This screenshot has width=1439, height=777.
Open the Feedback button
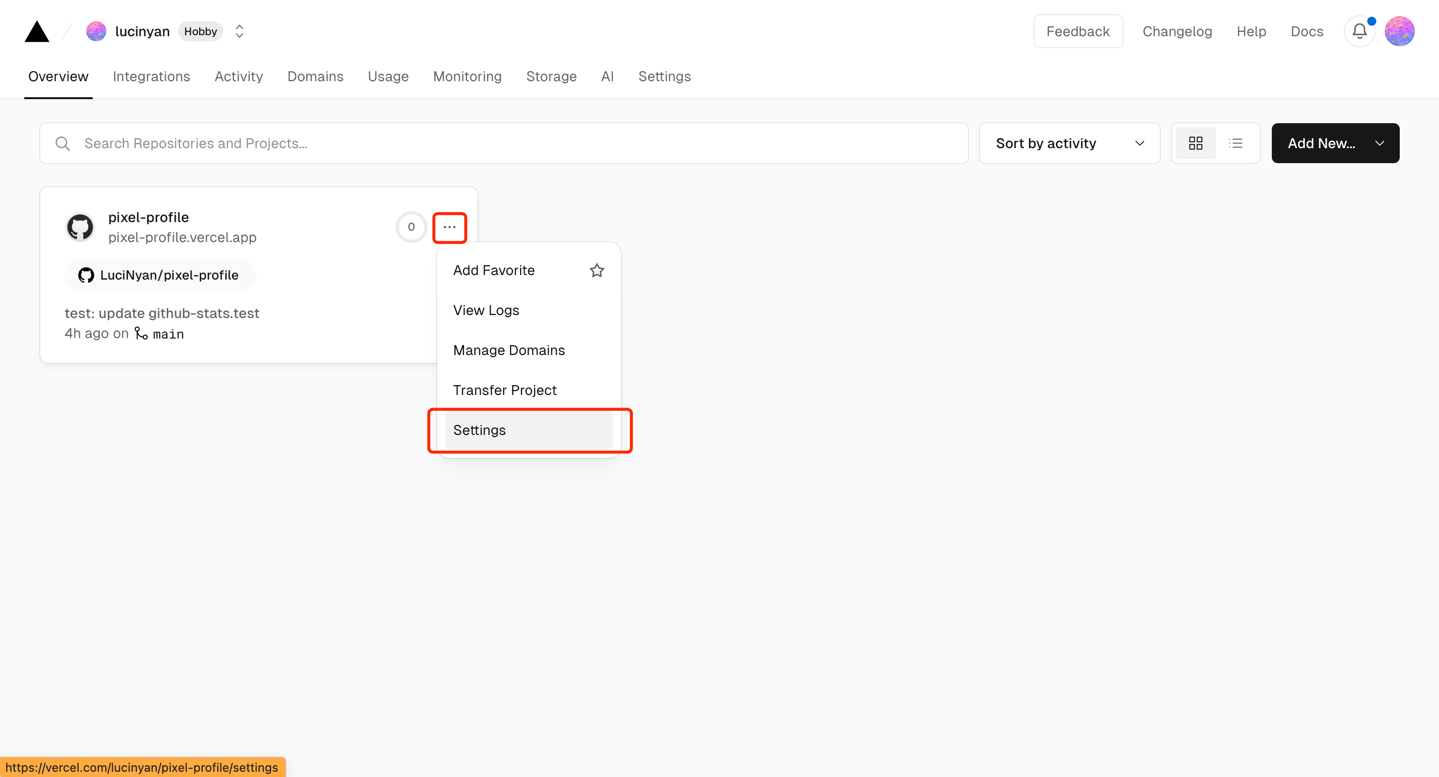tap(1078, 31)
